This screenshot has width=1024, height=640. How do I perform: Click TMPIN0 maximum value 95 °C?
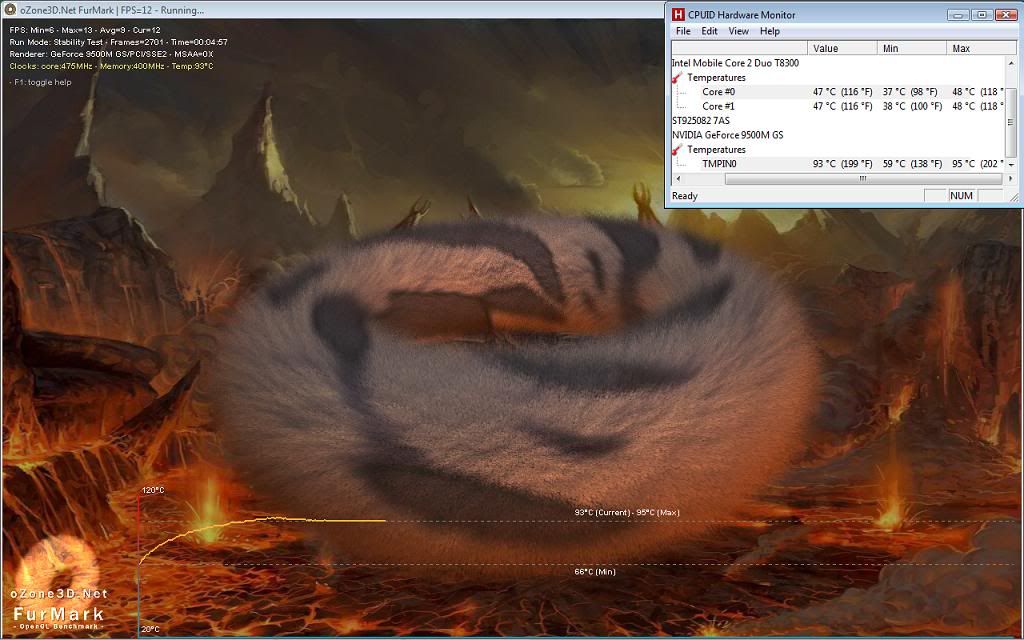click(x=978, y=163)
